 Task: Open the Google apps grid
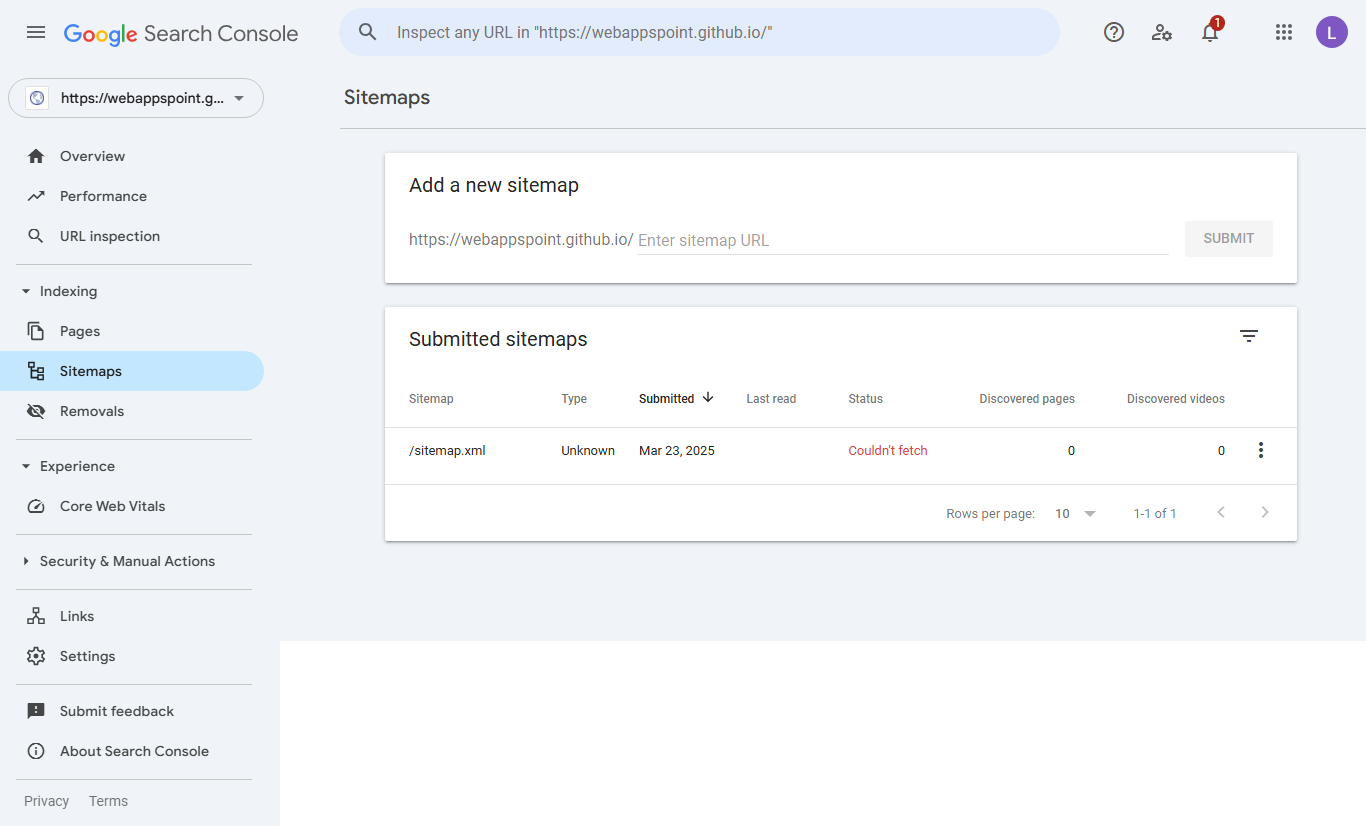tap(1284, 32)
